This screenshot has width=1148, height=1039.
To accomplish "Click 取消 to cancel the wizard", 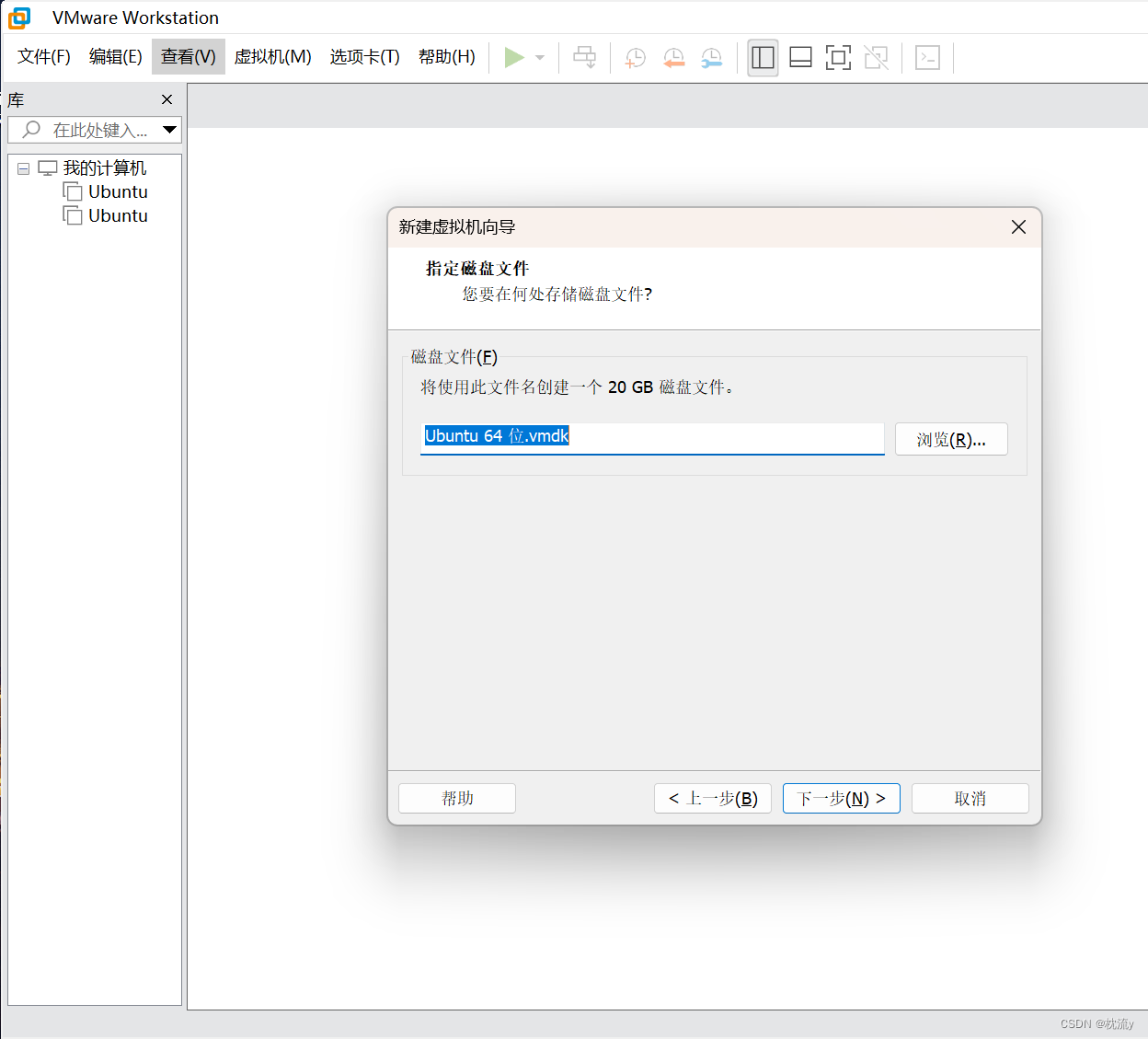I will [970, 798].
